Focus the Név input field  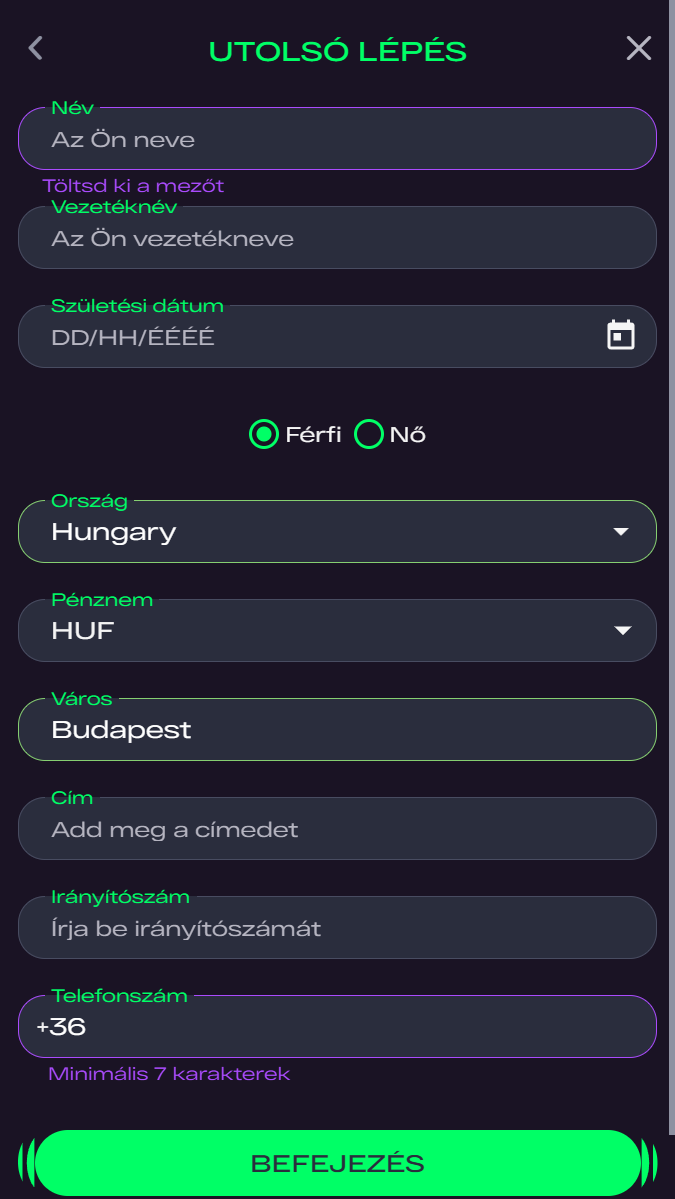pyautogui.click(x=336, y=139)
